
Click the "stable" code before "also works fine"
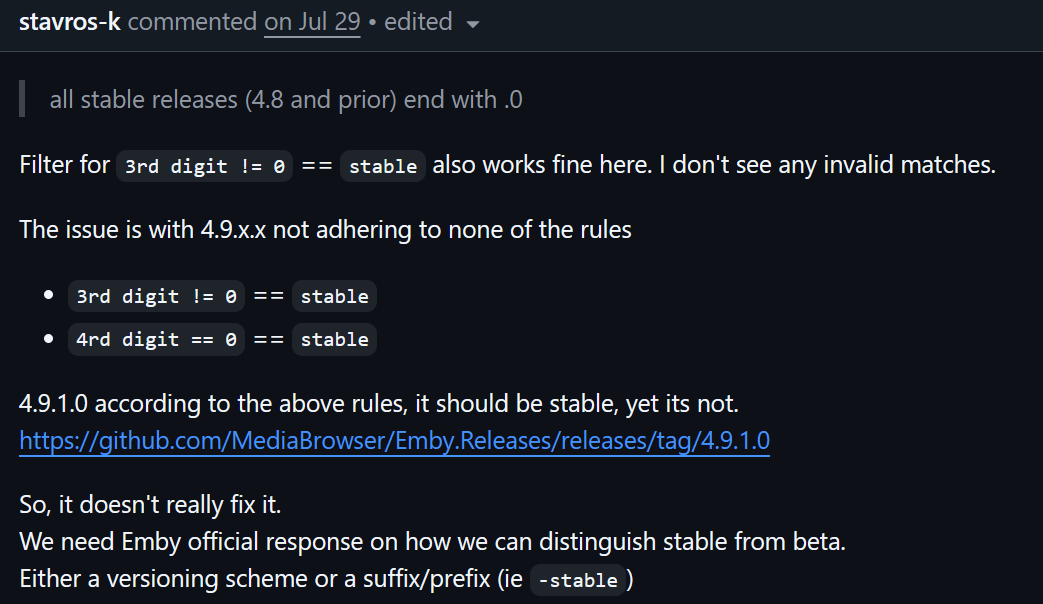click(383, 166)
